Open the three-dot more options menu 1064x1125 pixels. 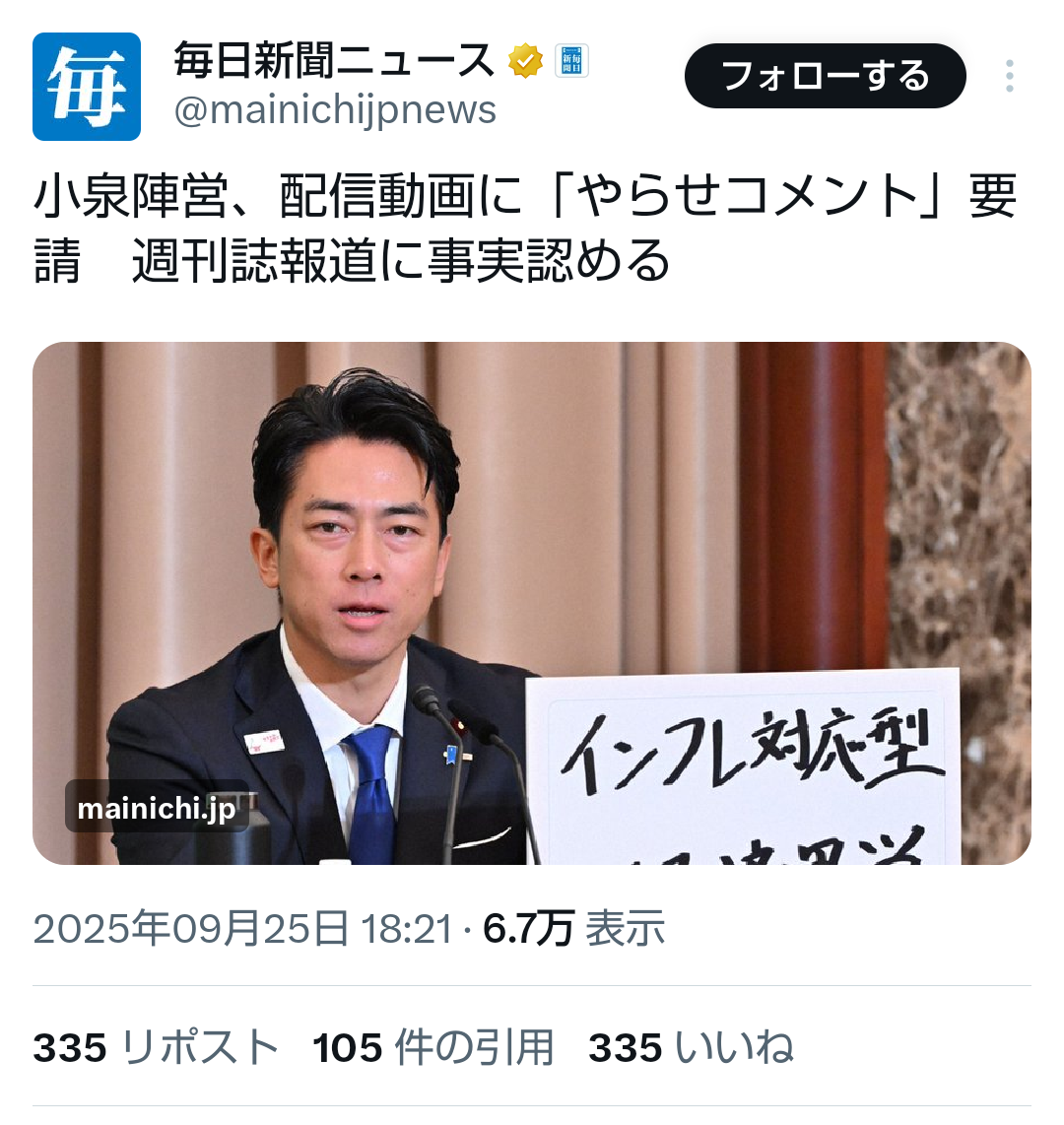1009,75
